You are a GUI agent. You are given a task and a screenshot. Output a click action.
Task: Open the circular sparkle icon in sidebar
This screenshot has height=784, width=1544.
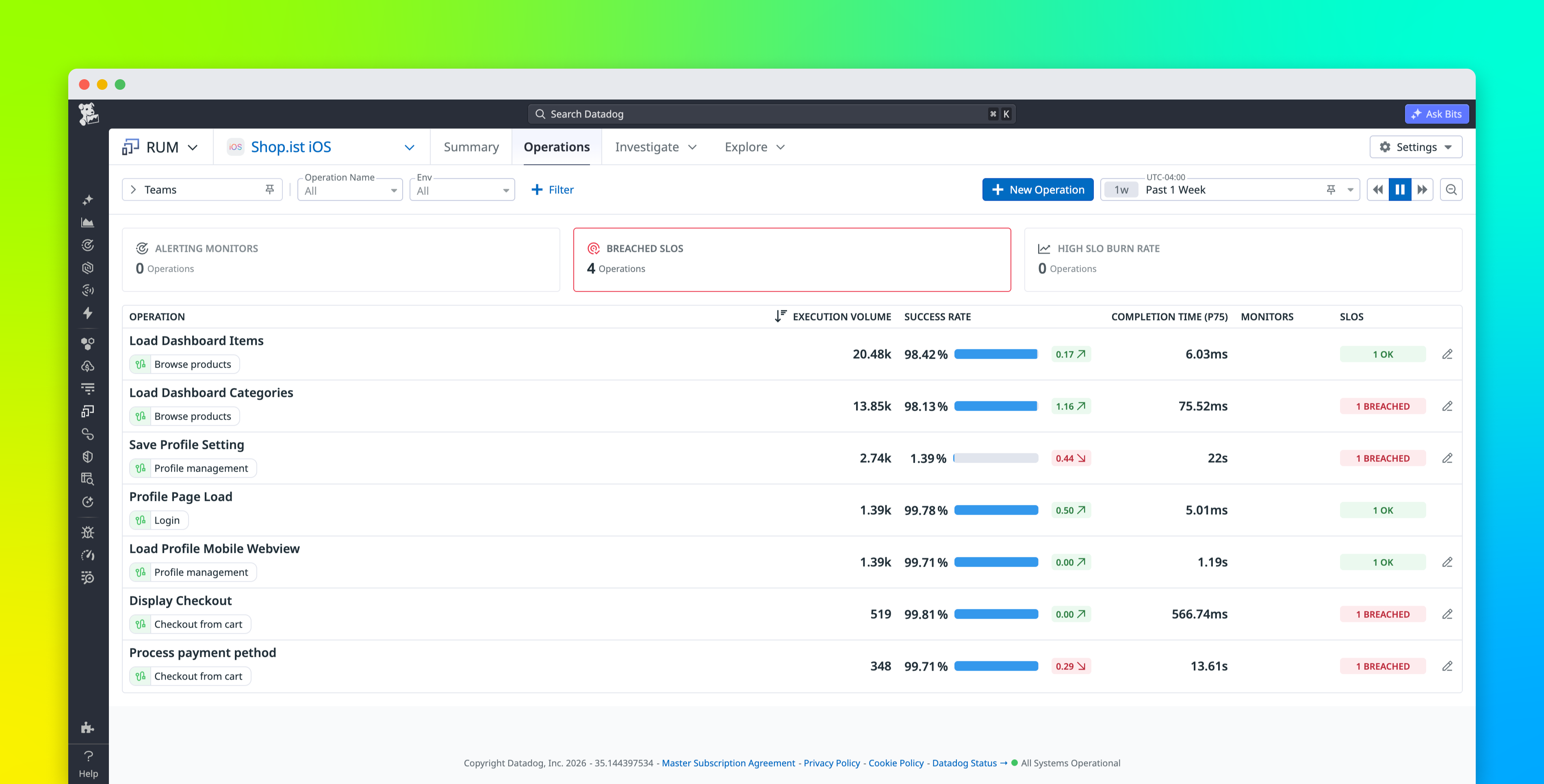tap(88, 502)
